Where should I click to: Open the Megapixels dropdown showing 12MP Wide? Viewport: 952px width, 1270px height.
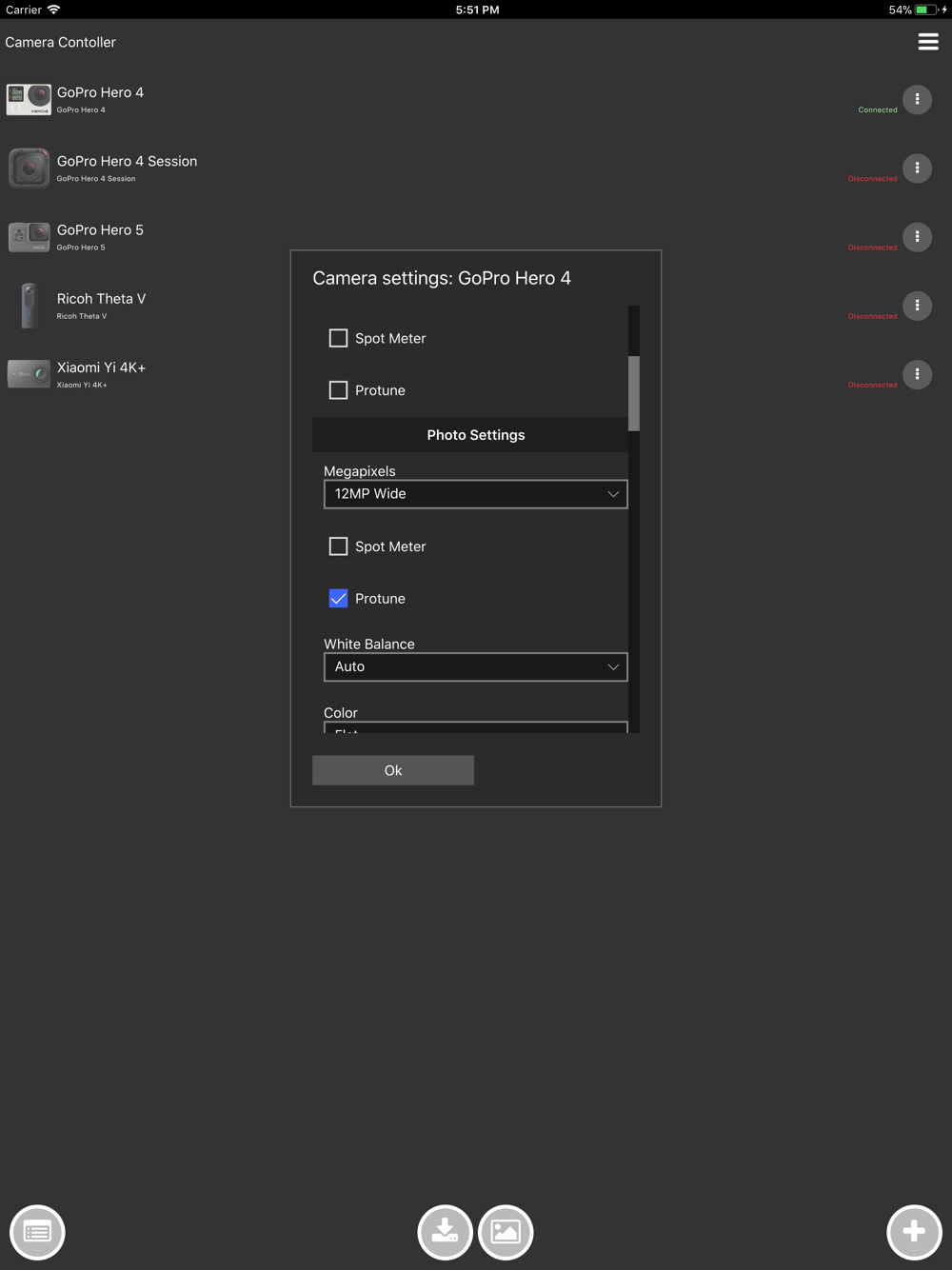(x=476, y=494)
